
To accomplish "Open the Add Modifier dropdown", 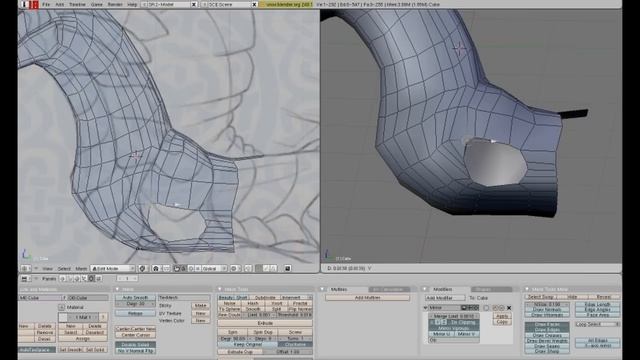I will point(445,298).
